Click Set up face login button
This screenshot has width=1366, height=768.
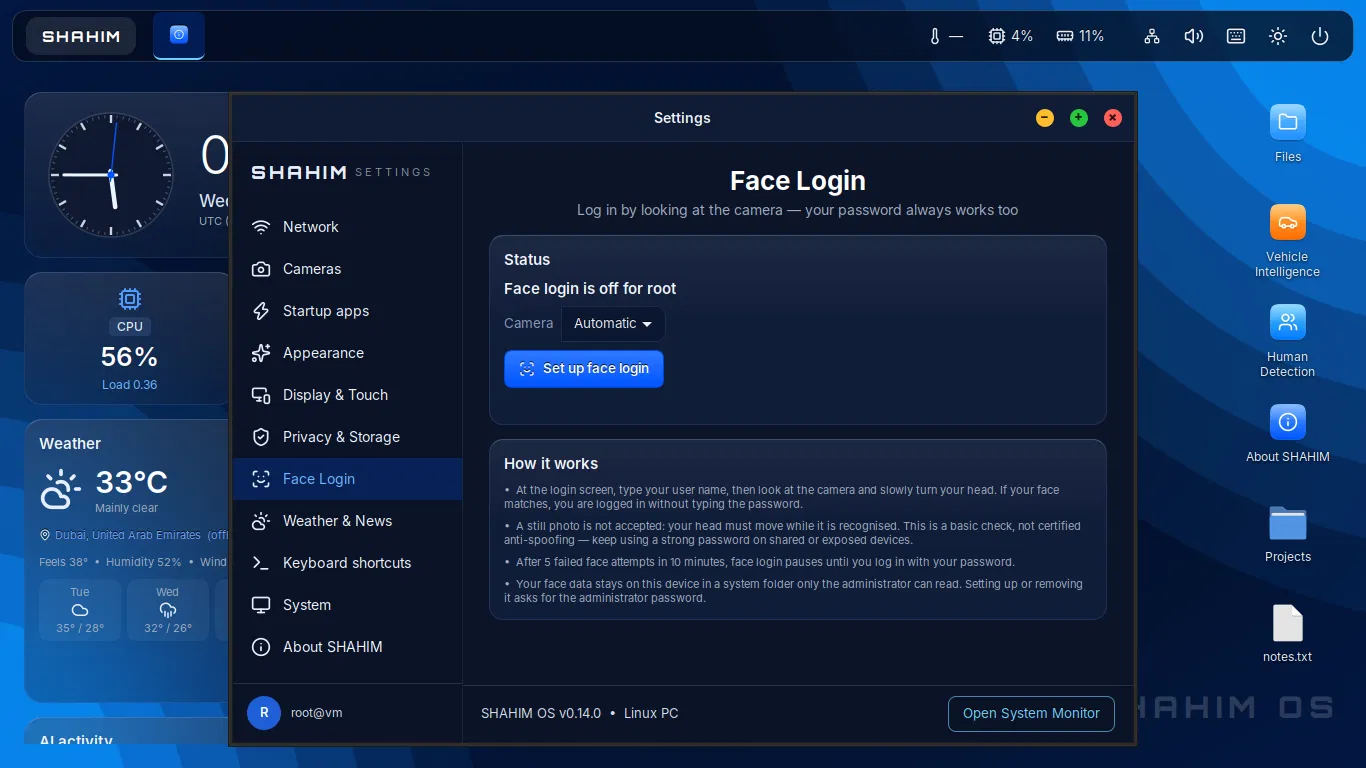tap(584, 369)
